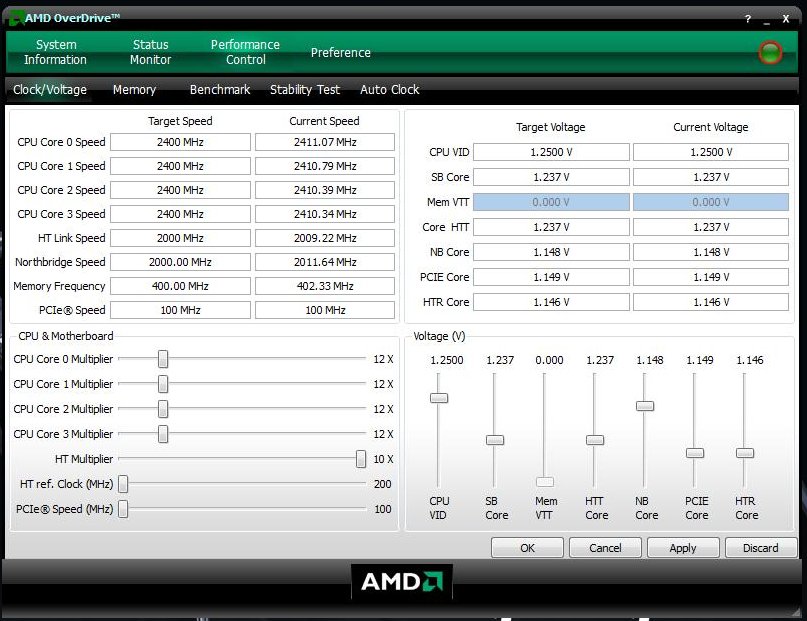Click the CPU Core 1 Multiplier slider handle
The height and width of the screenshot is (621, 807).
[x=163, y=384]
